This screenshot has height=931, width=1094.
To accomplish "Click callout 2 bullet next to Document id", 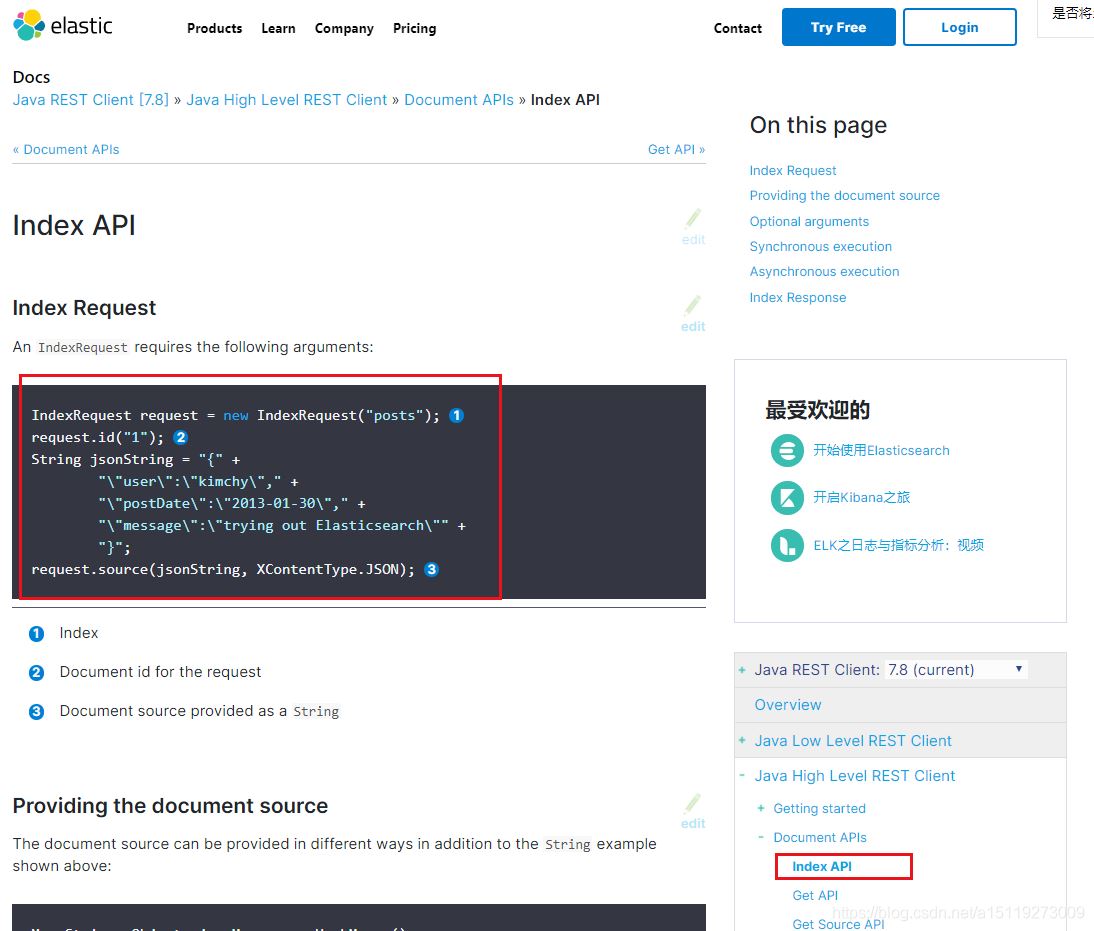I will point(36,672).
